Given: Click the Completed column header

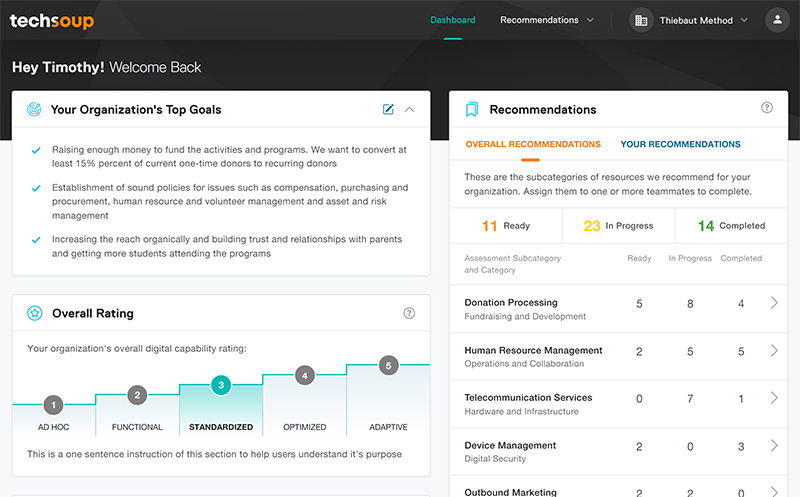Looking at the screenshot, I should click(x=741, y=258).
